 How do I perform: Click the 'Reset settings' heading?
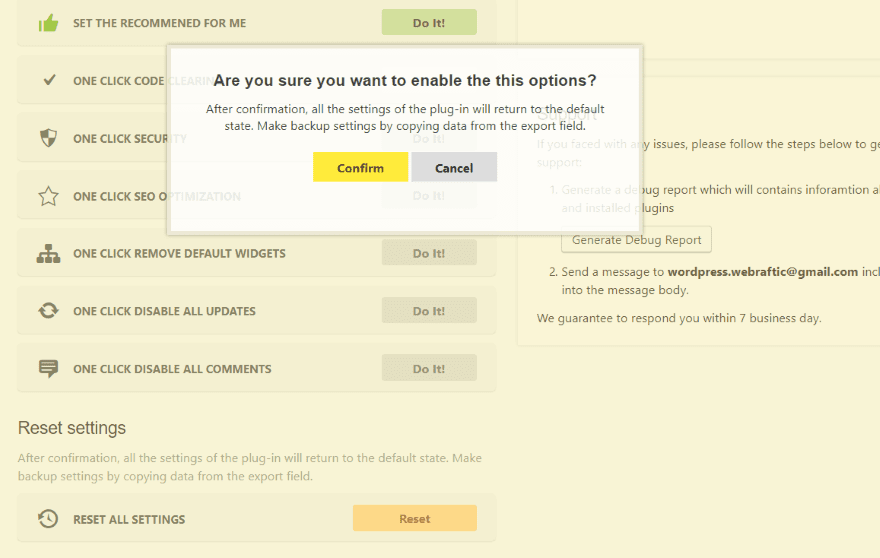click(72, 428)
